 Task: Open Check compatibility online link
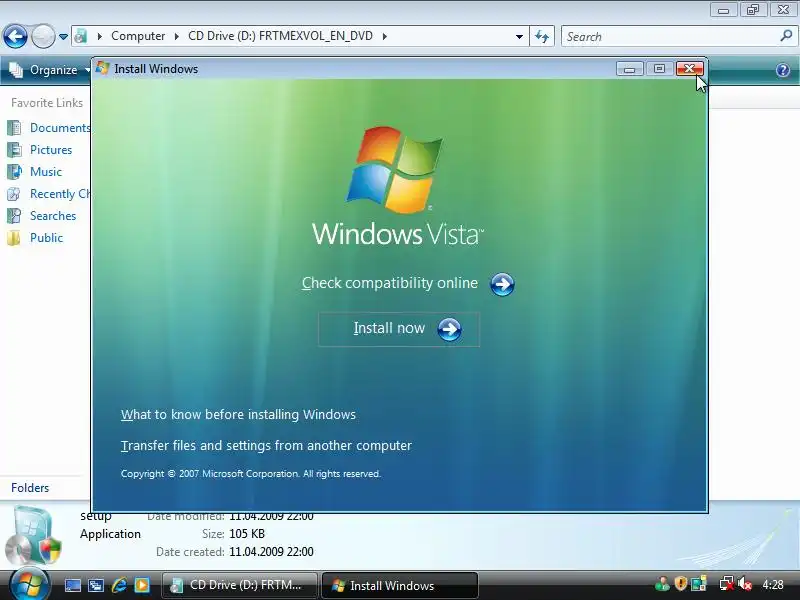[x=390, y=283]
